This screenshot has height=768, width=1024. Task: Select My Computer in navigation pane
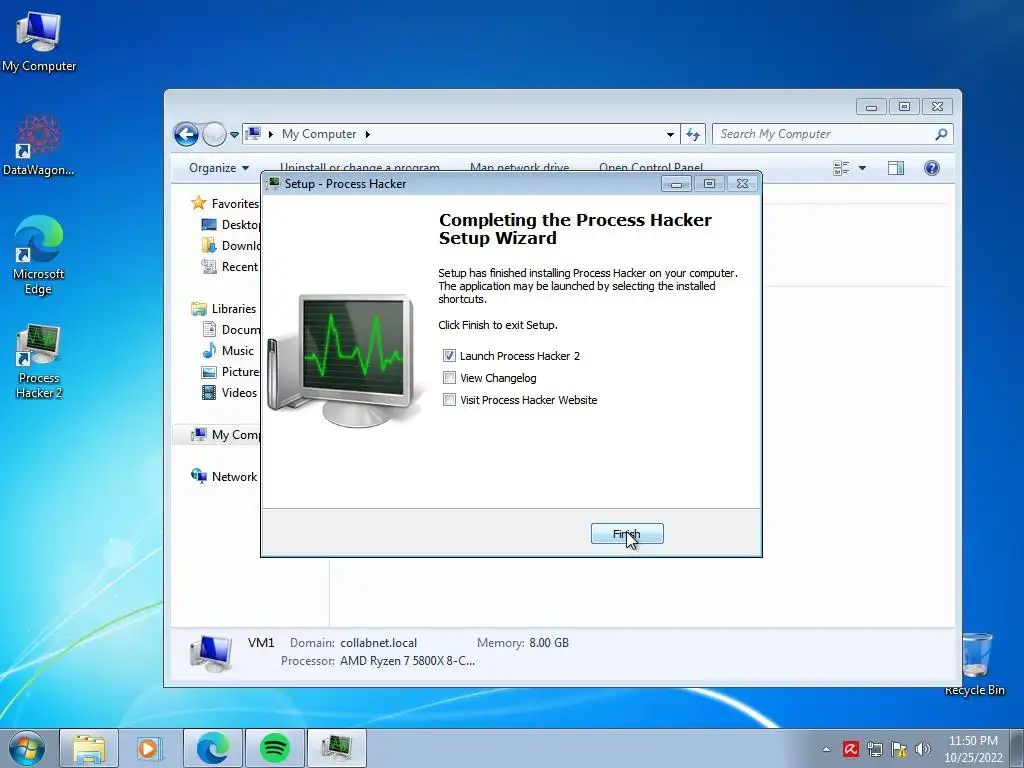click(x=225, y=435)
